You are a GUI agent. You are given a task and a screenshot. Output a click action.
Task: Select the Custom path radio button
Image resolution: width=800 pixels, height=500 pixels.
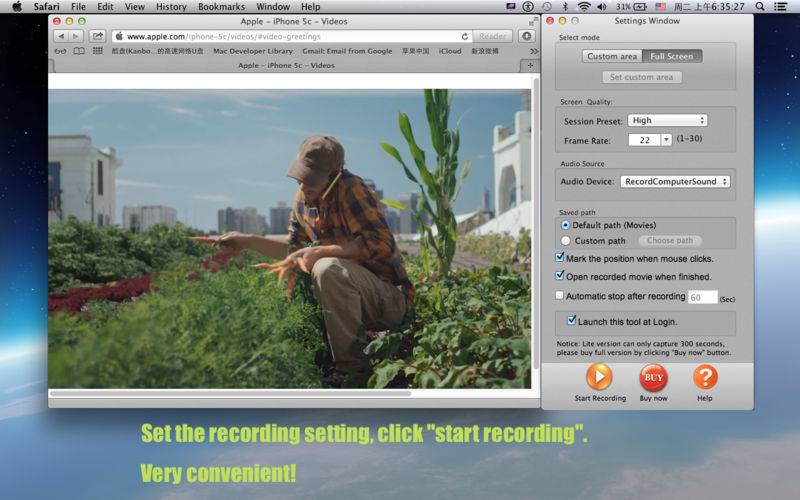(x=565, y=240)
